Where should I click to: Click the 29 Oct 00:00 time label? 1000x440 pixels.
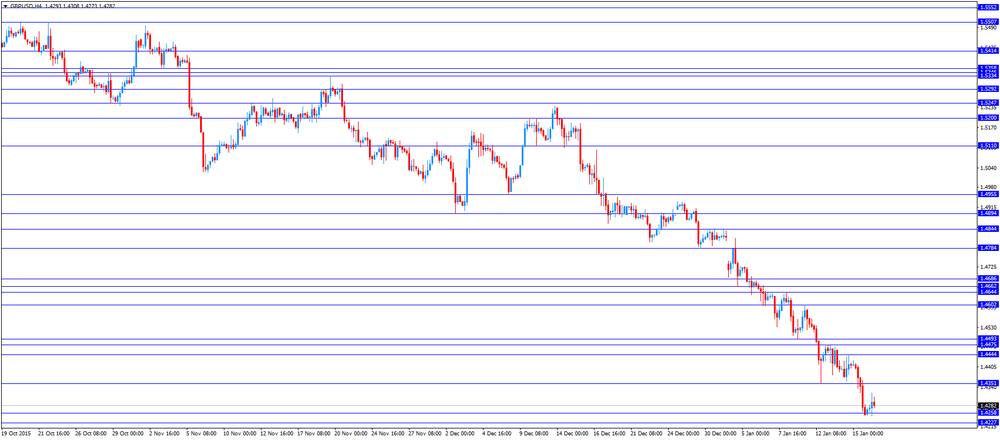click(127, 433)
